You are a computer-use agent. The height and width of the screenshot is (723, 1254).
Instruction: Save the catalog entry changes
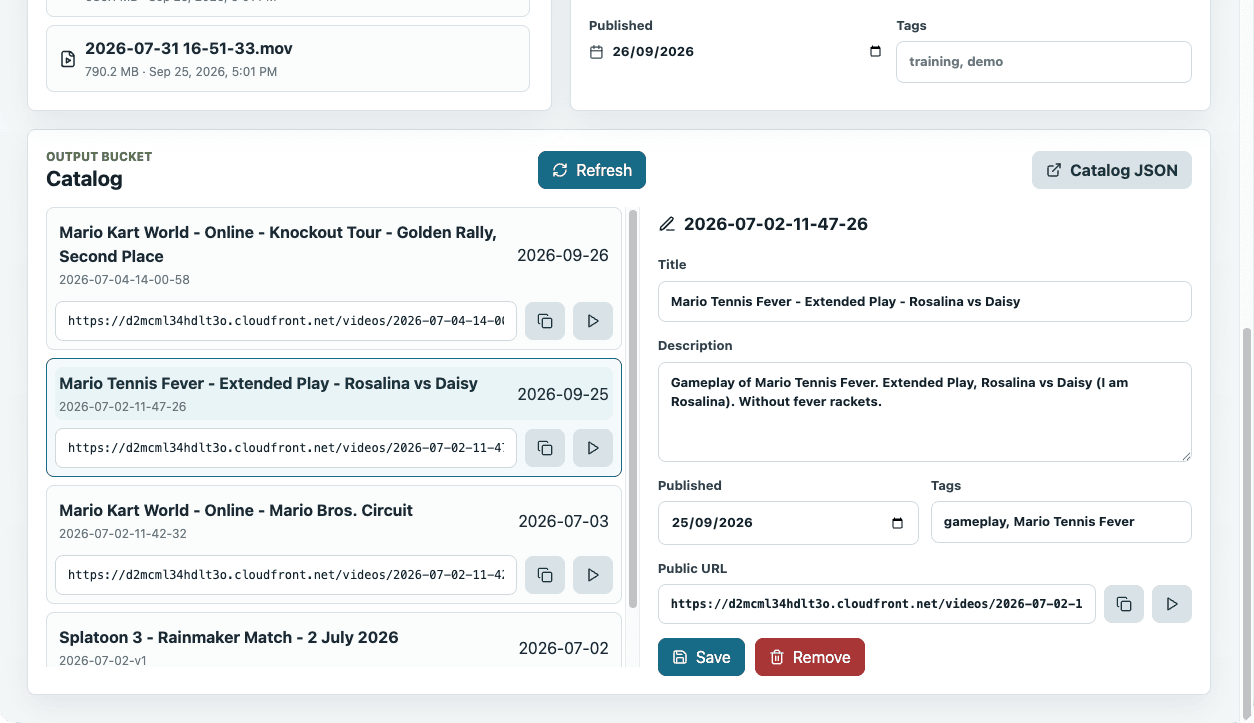[701, 657]
